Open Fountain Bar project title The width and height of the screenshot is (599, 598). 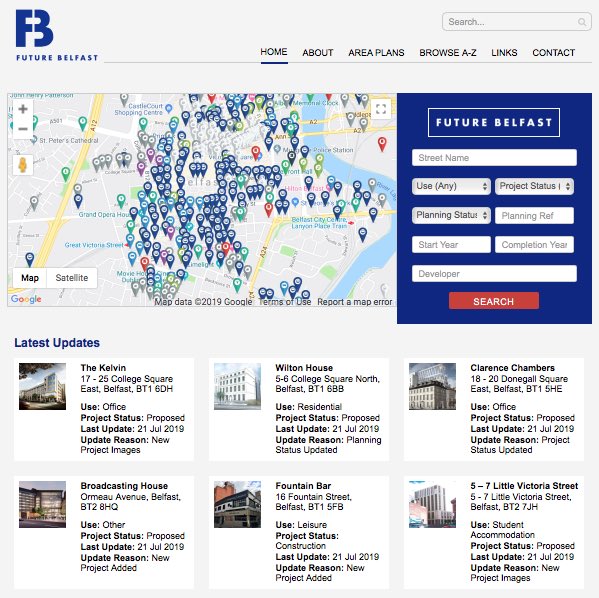(x=303, y=486)
